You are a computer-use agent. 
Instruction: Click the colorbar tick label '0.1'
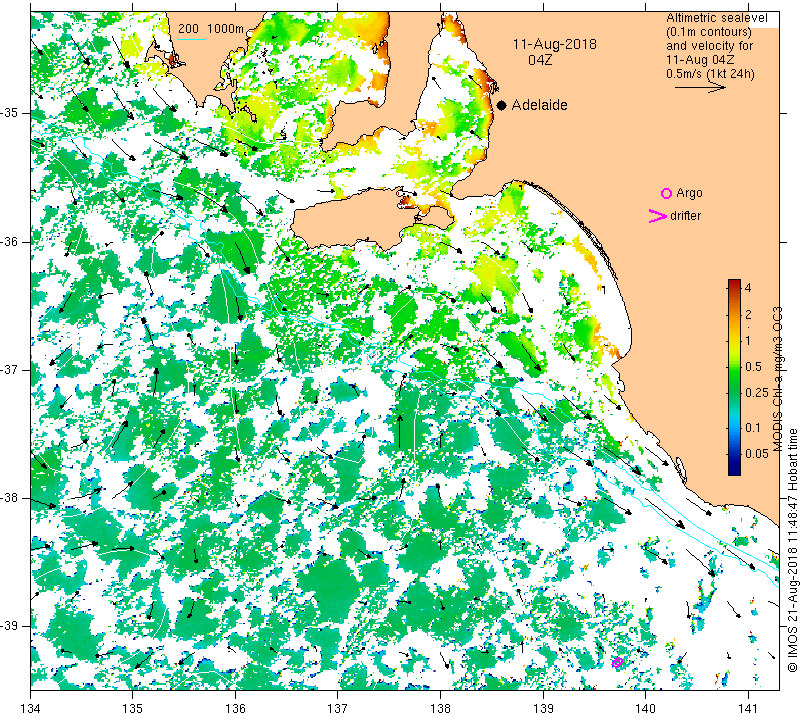(x=753, y=428)
